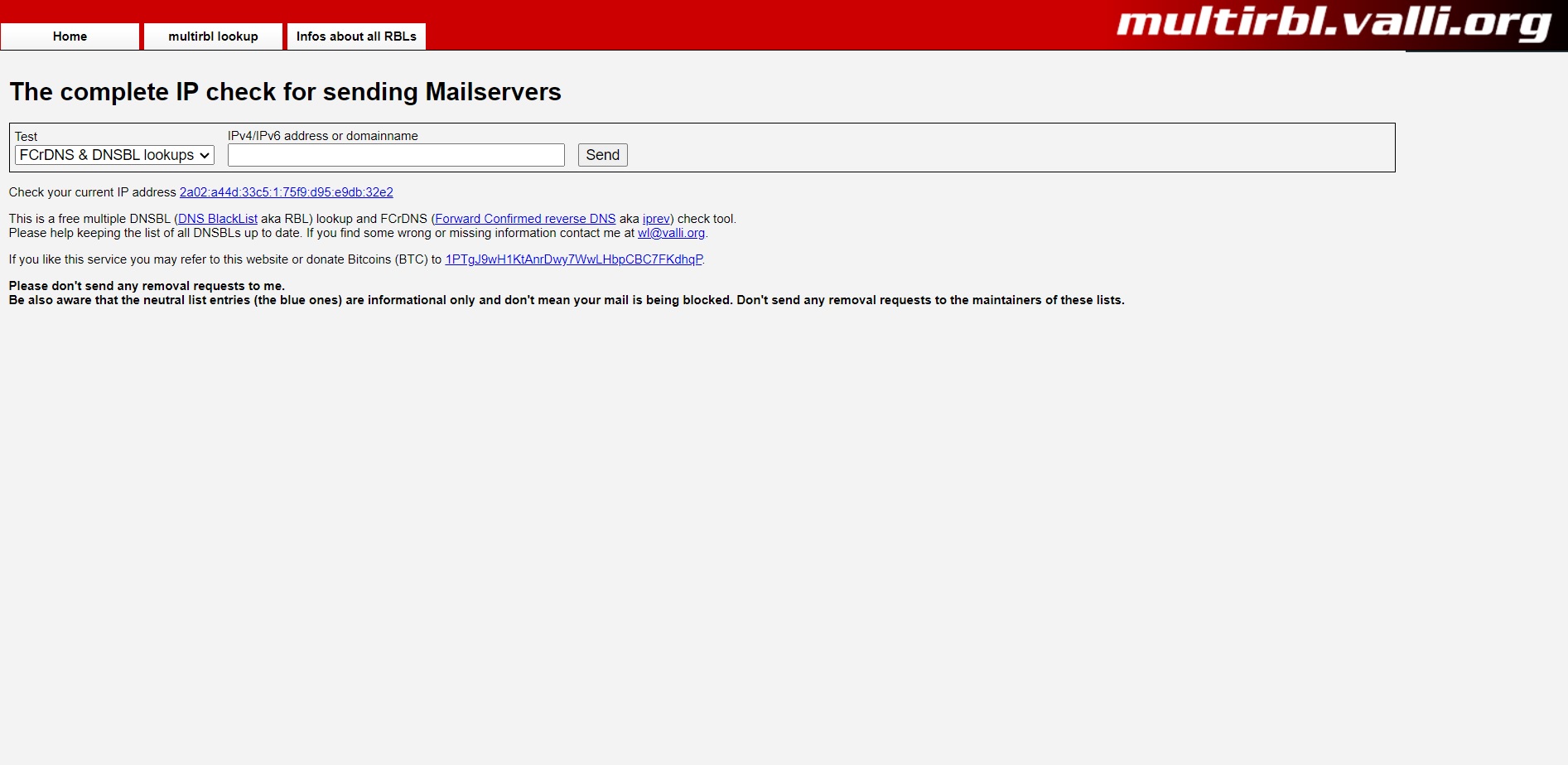Open the Forward Confirmed reverse DNS link
Screen dimensions: 1568x765
(525, 219)
